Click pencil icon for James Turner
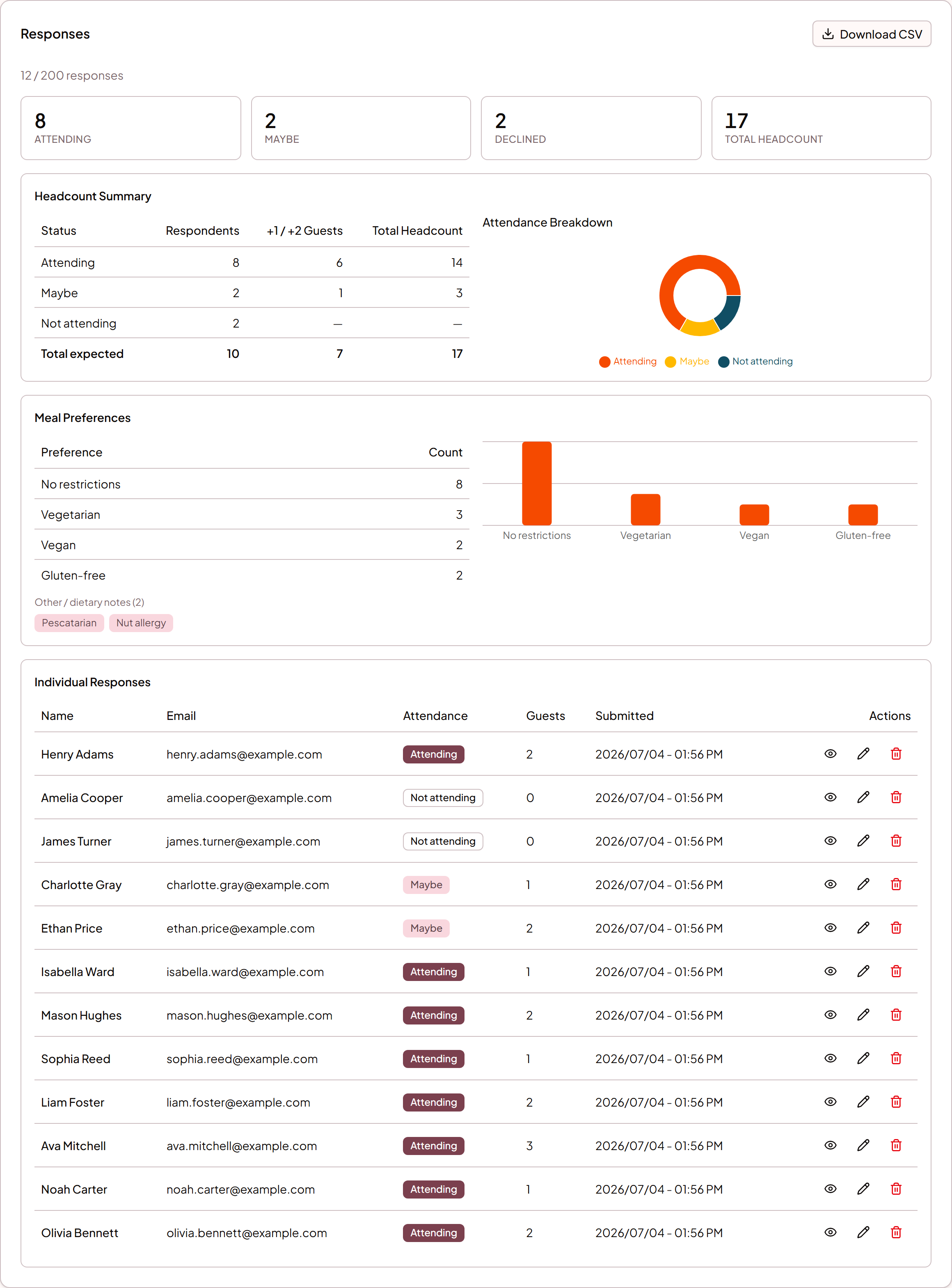 pyautogui.click(x=863, y=841)
